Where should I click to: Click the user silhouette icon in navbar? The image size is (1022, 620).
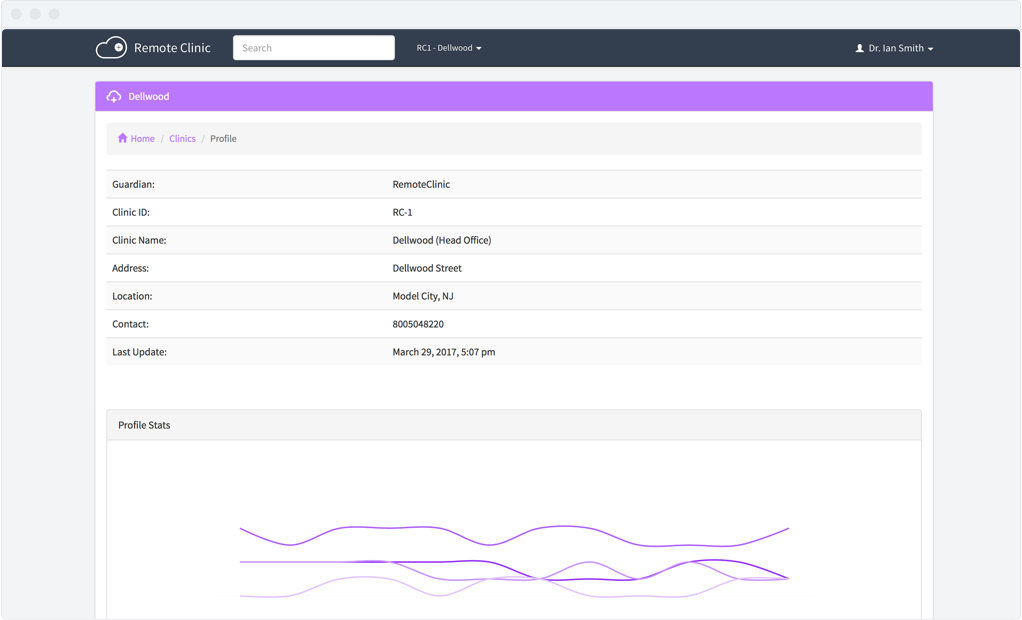(859, 48)
